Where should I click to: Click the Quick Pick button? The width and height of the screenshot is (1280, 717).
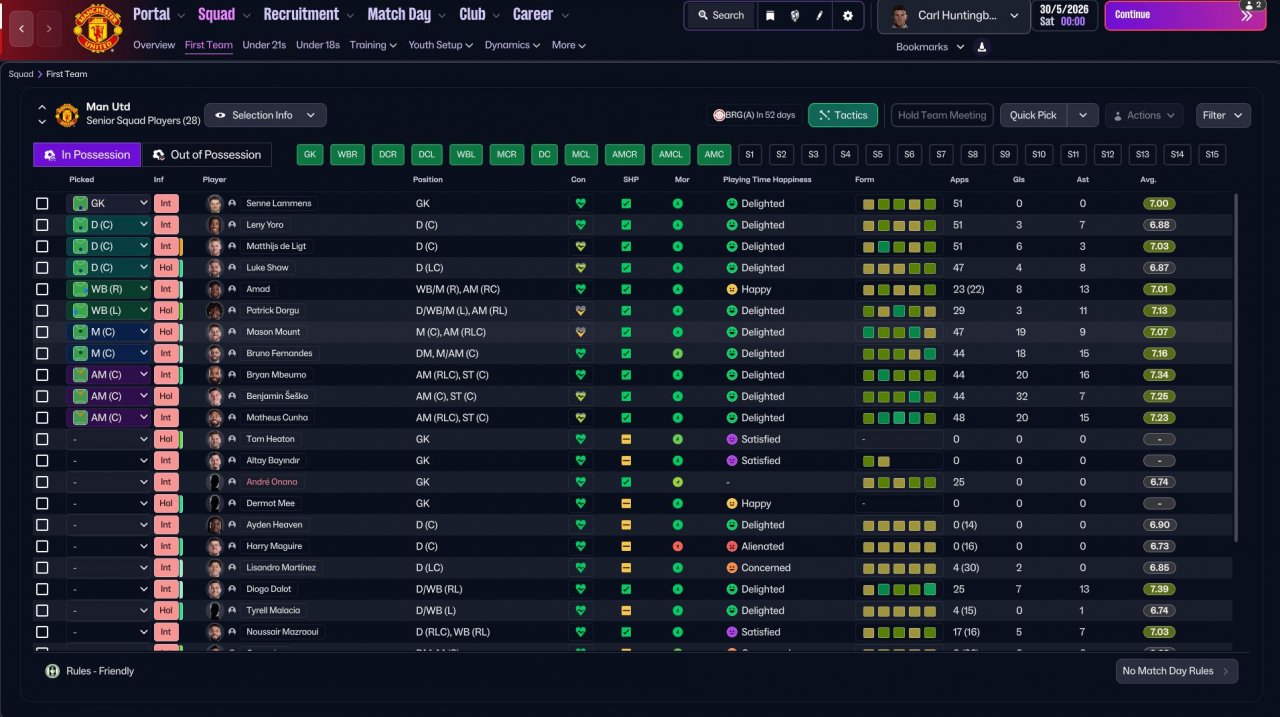1034,115
